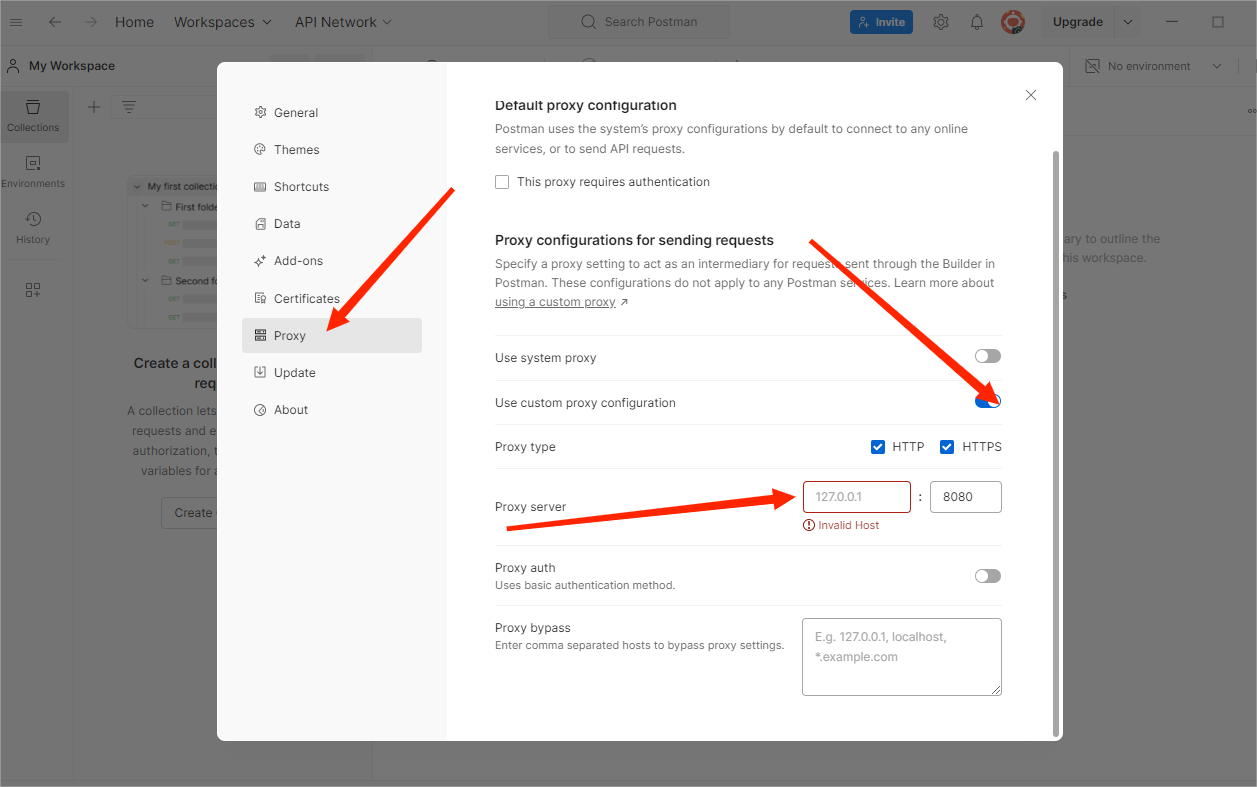Uncheck the HTTPS proxy type checkbox

point(947,447)
